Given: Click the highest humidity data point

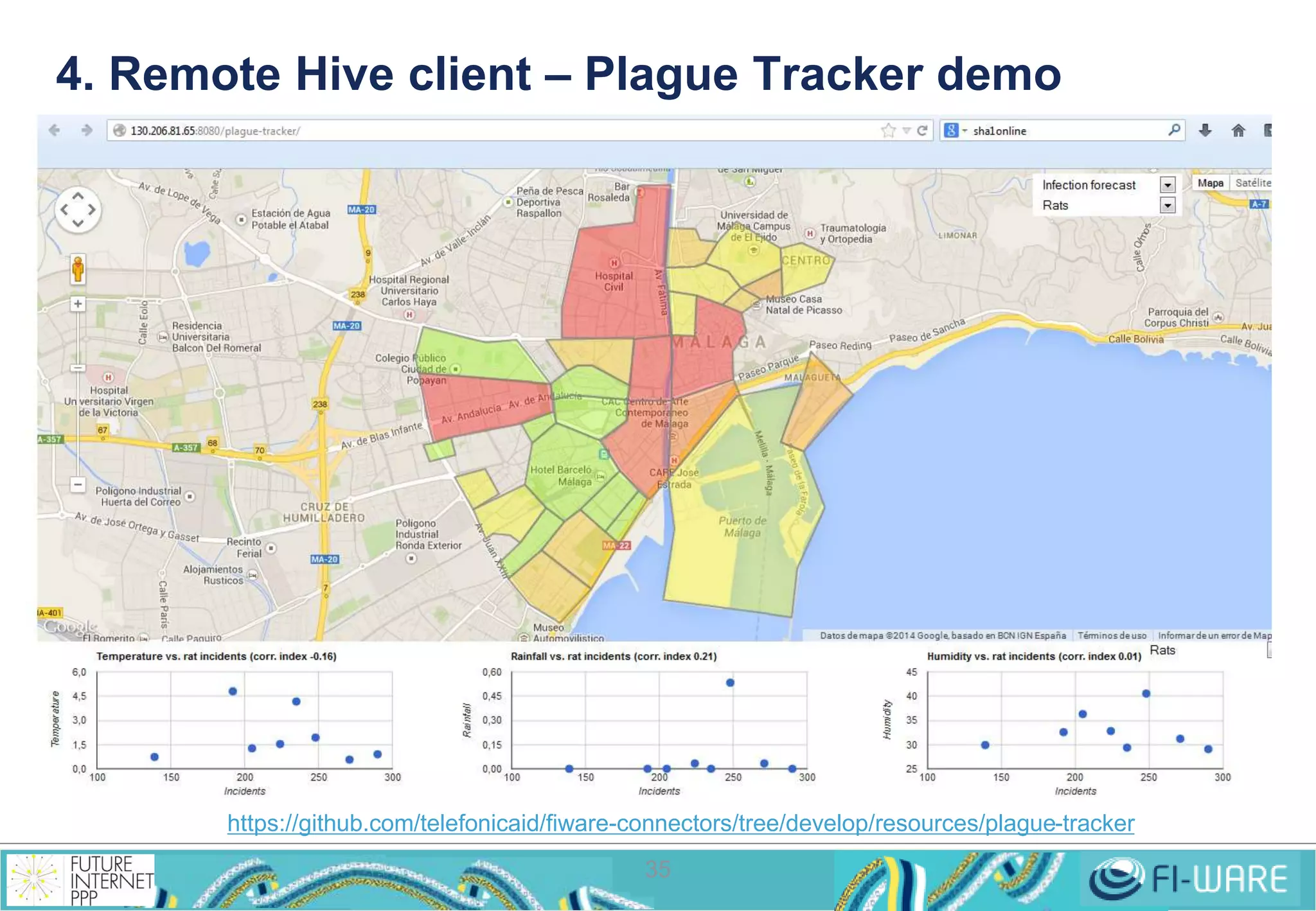Looking at the screenshot, I should pyautogui.click(x=1146, y=693).
